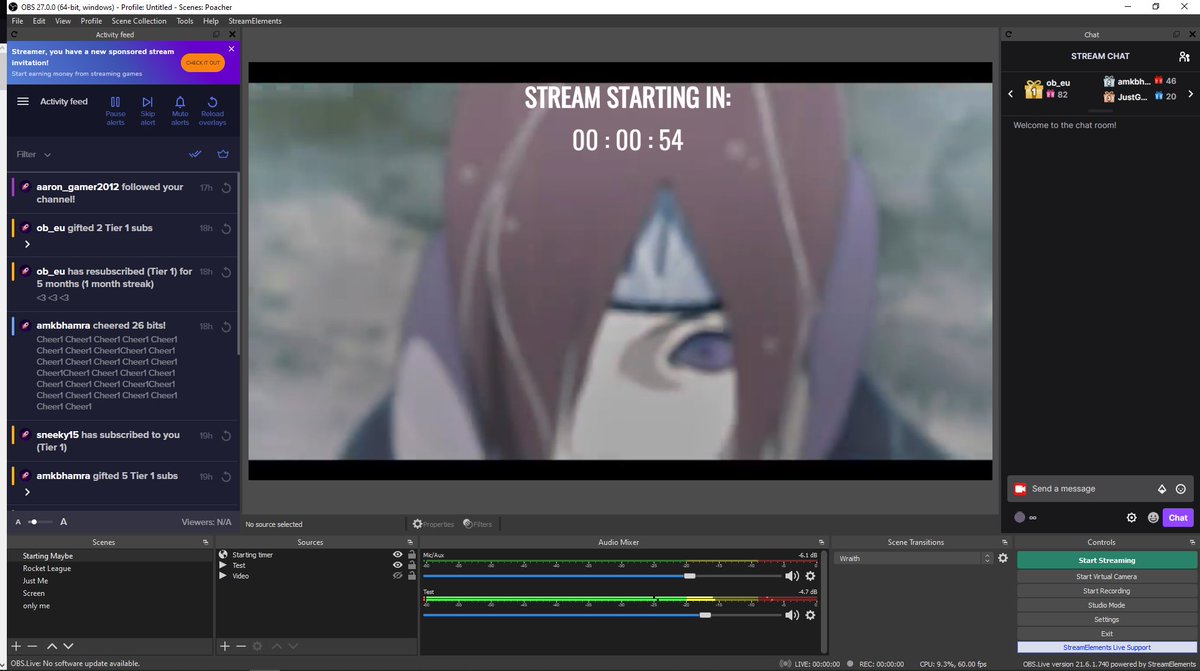This screenshot has height=671, width=1200.
Task: Mark all activities read with double-check icon
Action: pyautogui.click(x=195, y=154)
